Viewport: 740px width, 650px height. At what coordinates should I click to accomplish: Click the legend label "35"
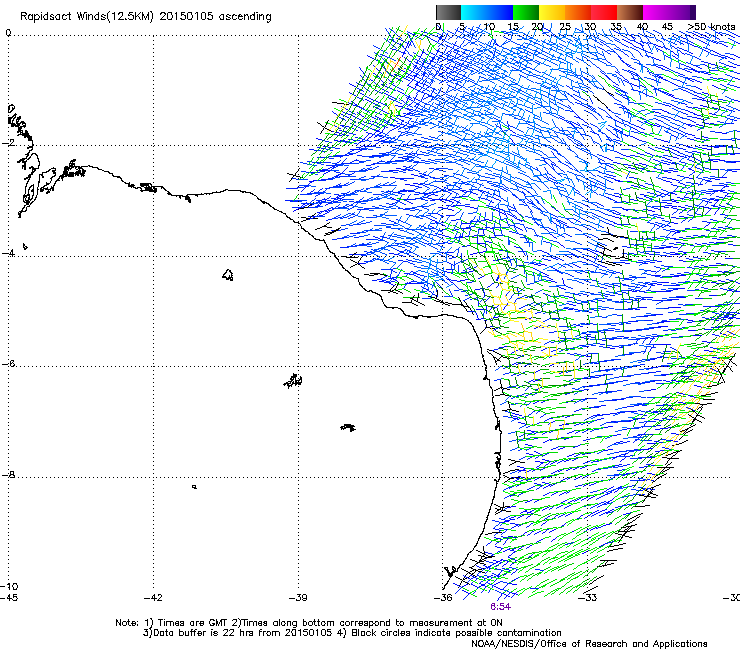click(x=616, y=26)
